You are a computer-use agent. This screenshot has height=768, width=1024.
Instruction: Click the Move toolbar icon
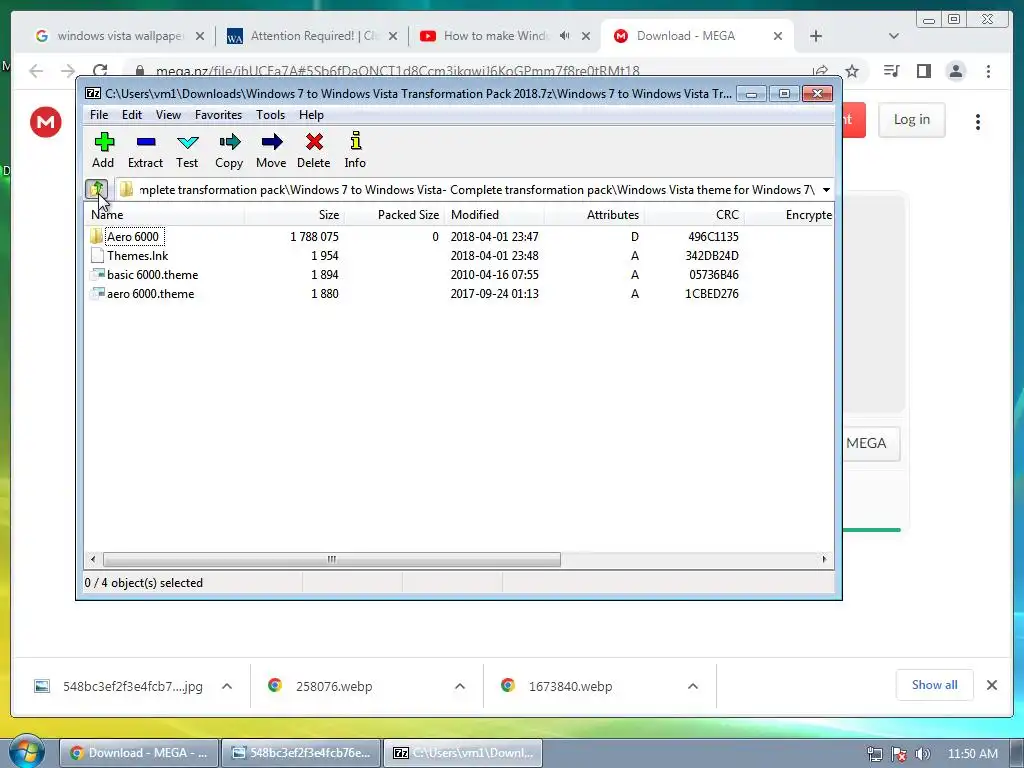pyautogui.click(x=272, y=142)
